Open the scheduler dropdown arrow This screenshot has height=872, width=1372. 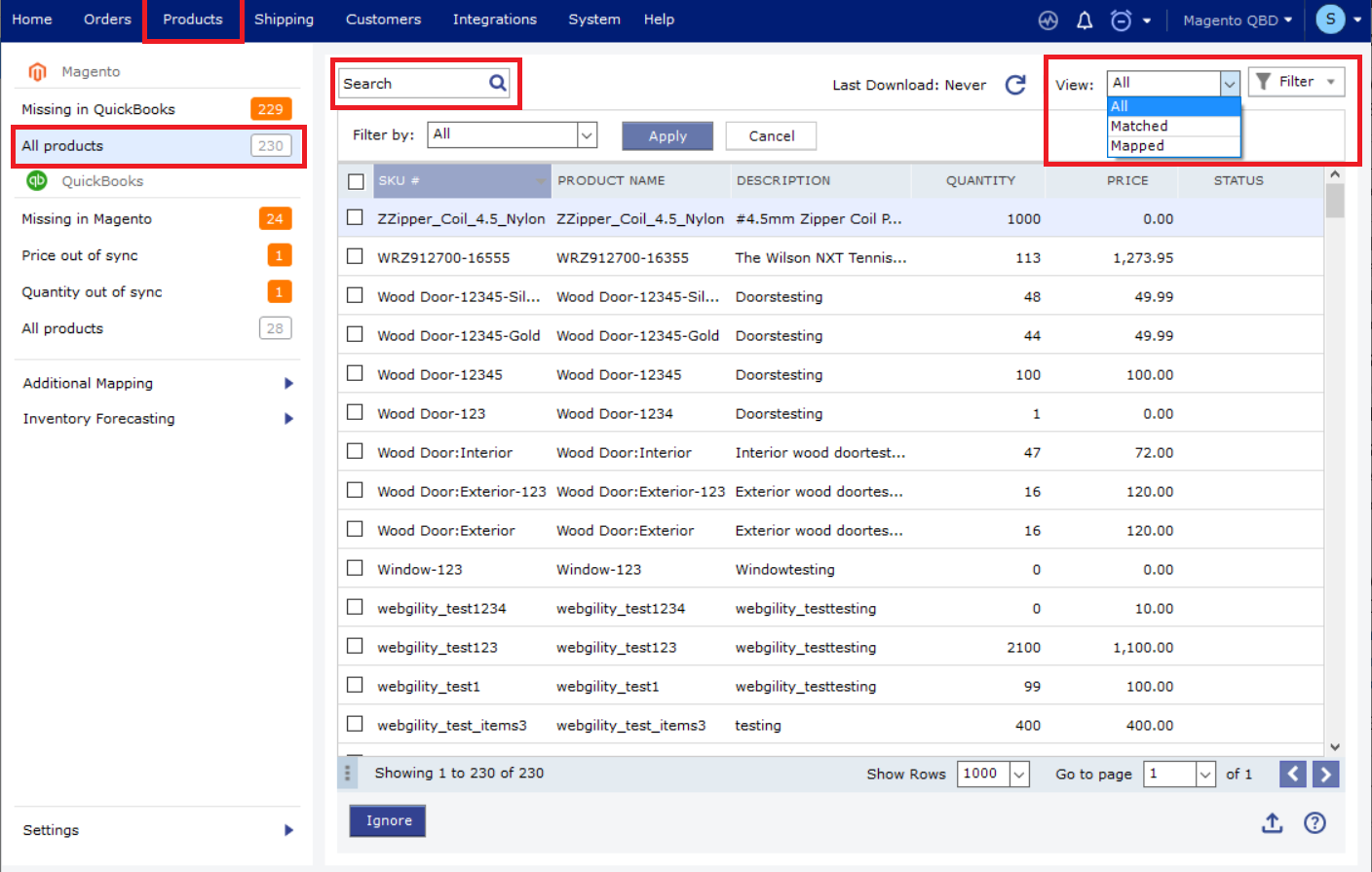click(1147, 20)
